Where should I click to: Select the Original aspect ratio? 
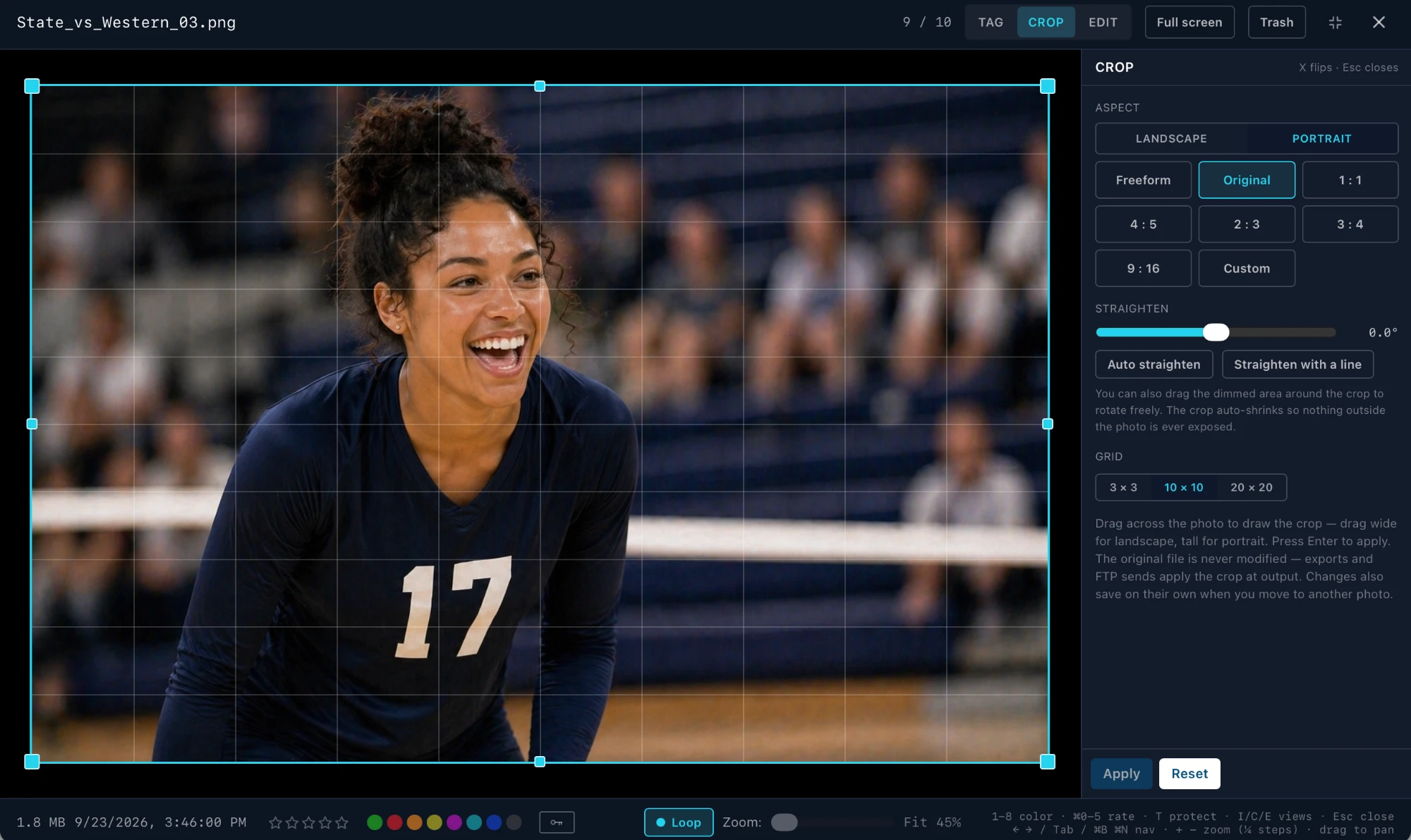pos(1247,181)
